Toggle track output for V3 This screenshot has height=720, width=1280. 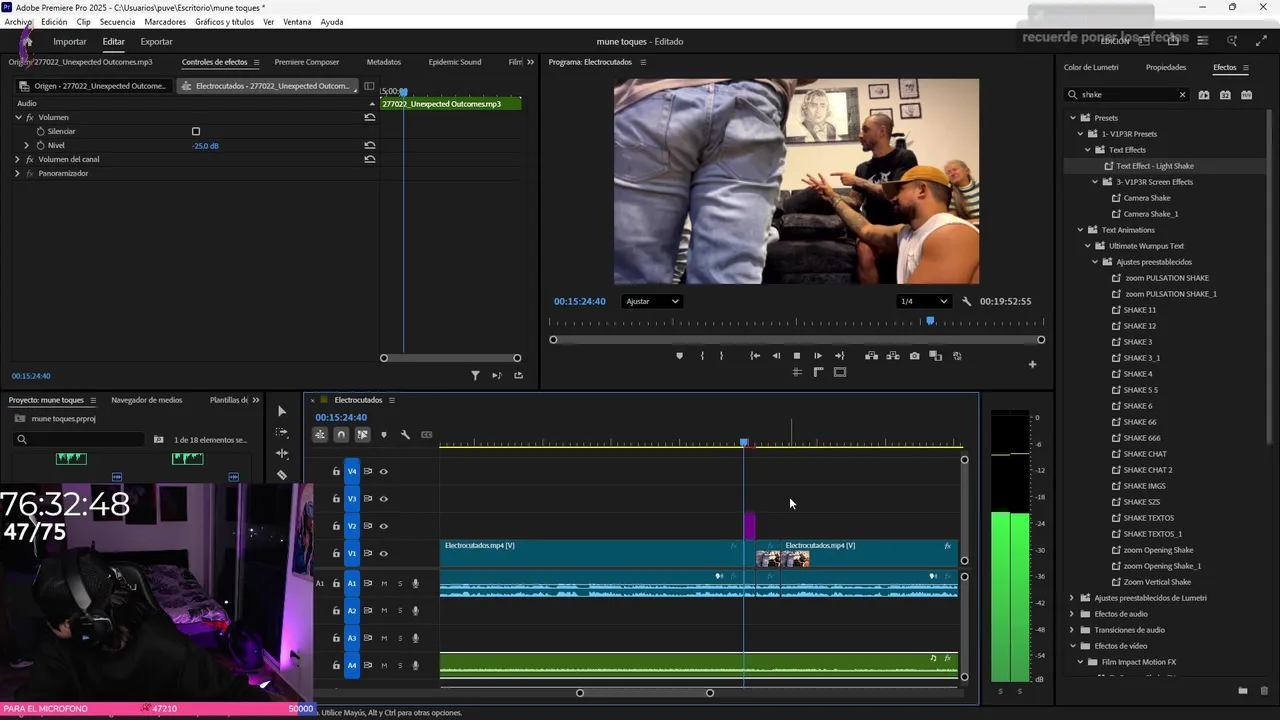click(383, 499)
